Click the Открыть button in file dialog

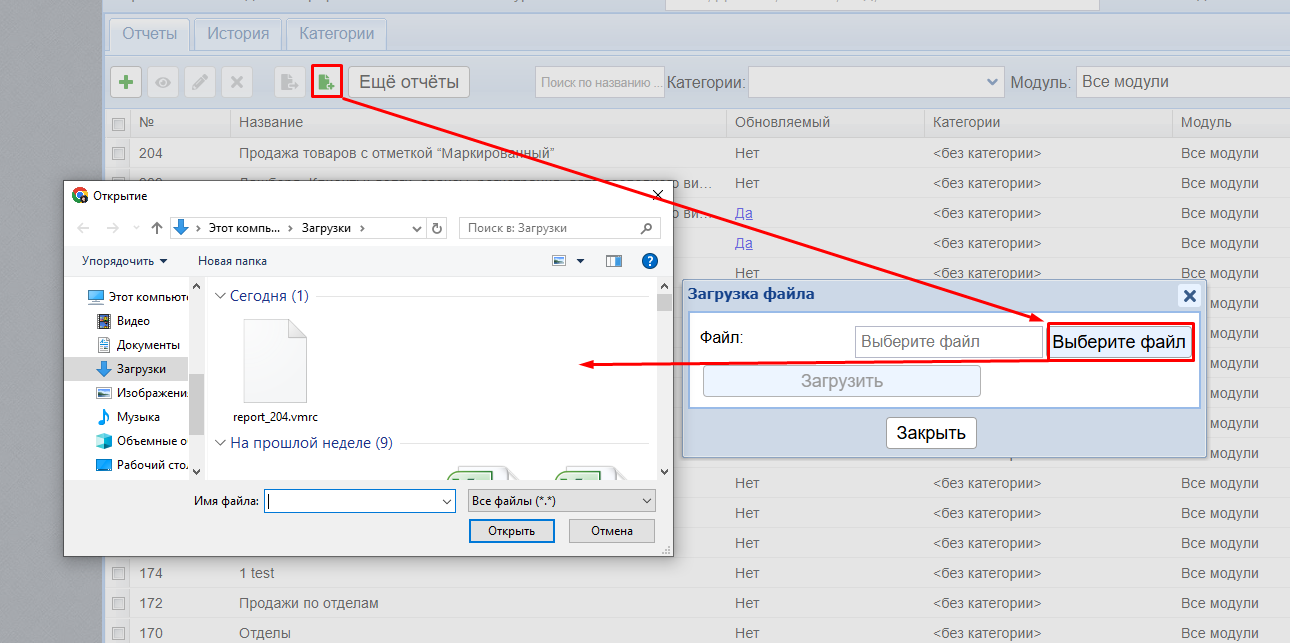tap(511, 531)
